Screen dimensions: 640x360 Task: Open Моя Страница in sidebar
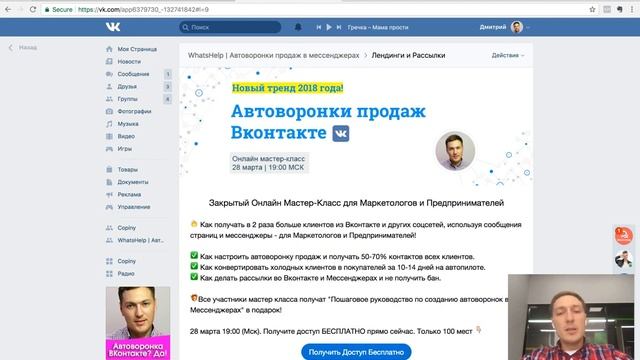pyautogui.click(x=137, y=49)
